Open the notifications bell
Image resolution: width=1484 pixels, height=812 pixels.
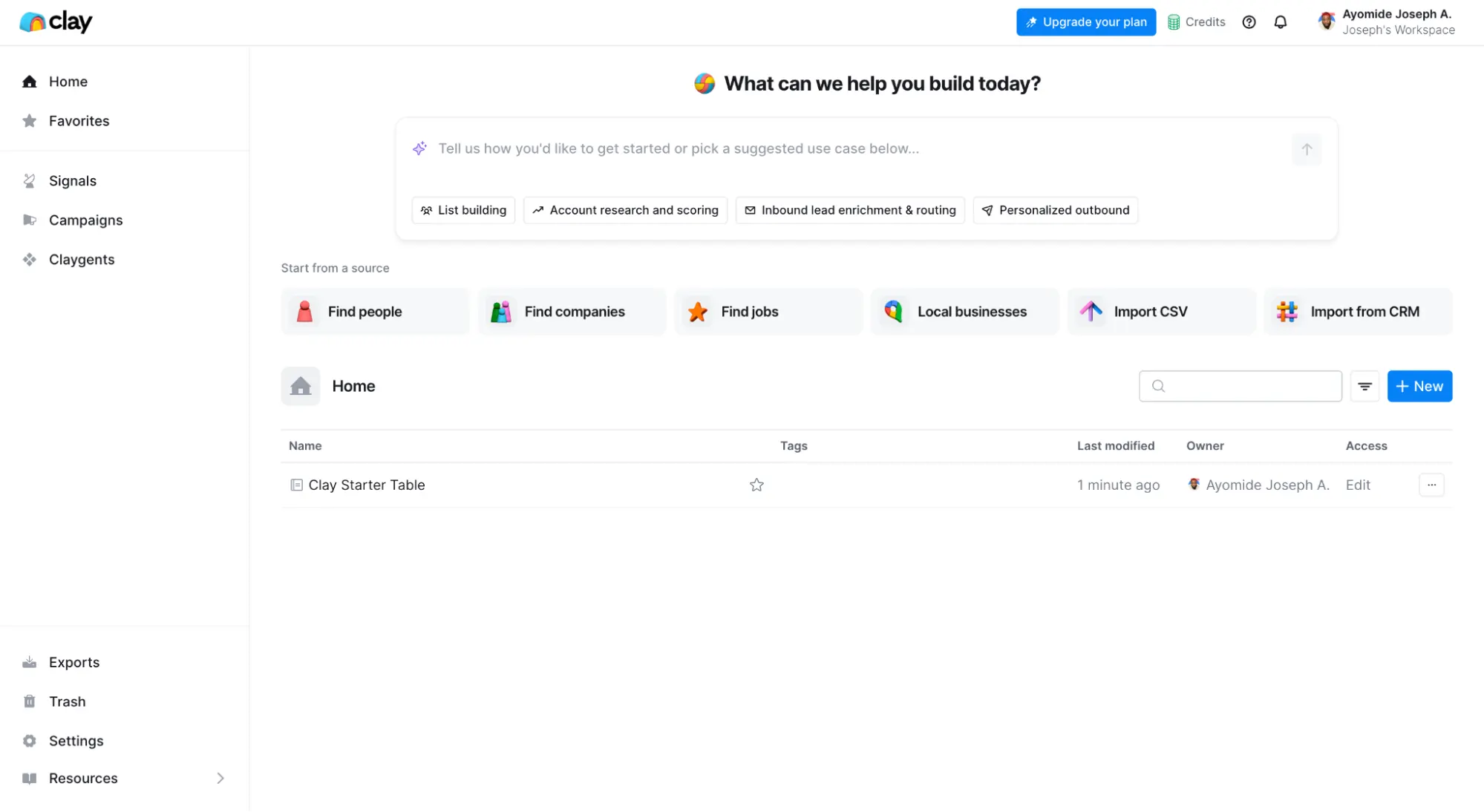1280,22
